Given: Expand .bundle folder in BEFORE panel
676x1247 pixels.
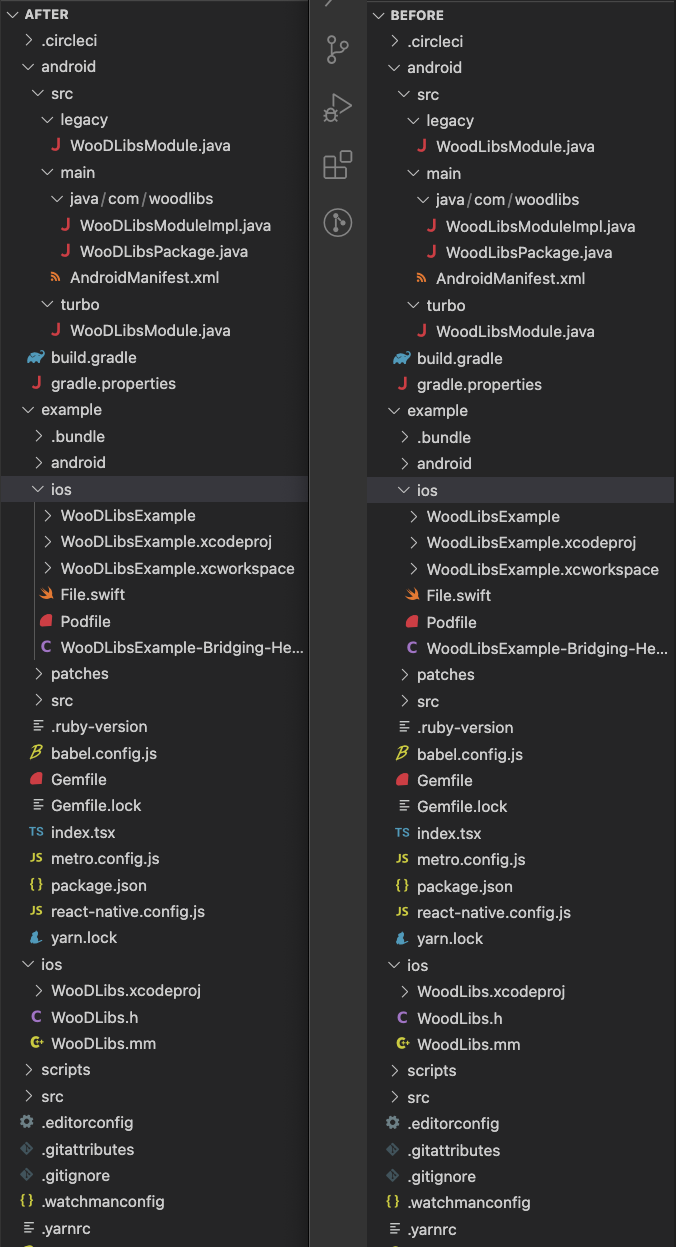Looking at the screenshot, I should point(405,437).
